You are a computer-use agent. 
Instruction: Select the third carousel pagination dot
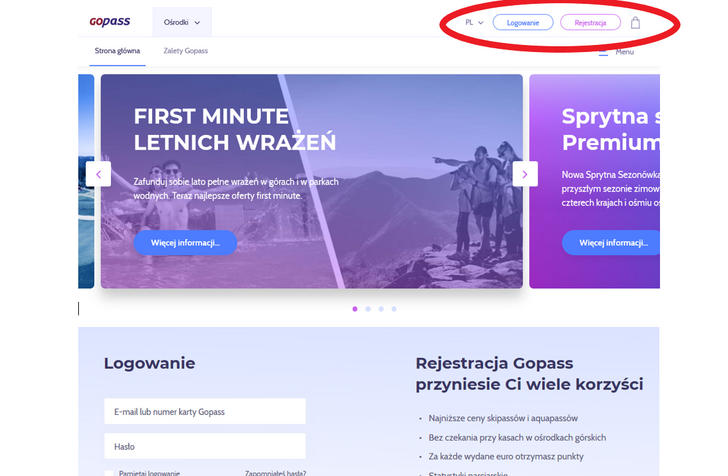tap(381, 309)
